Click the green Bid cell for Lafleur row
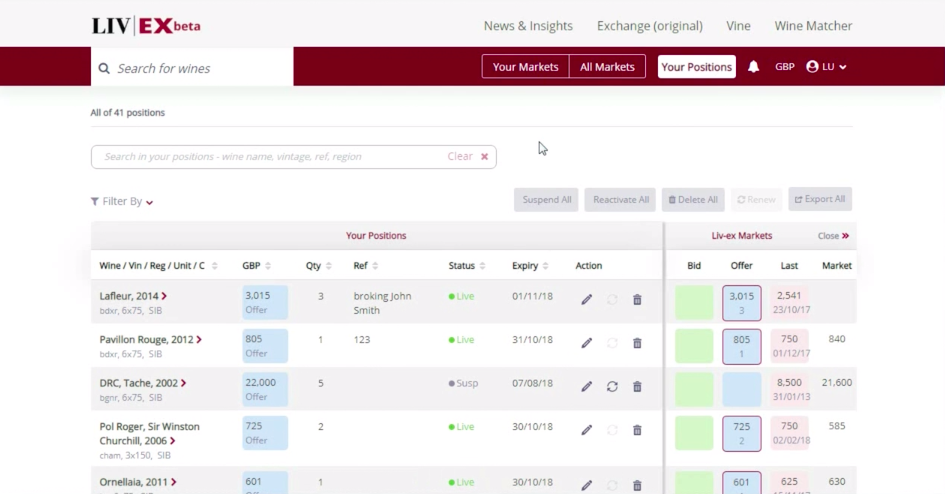 click(x=694, y=302)
